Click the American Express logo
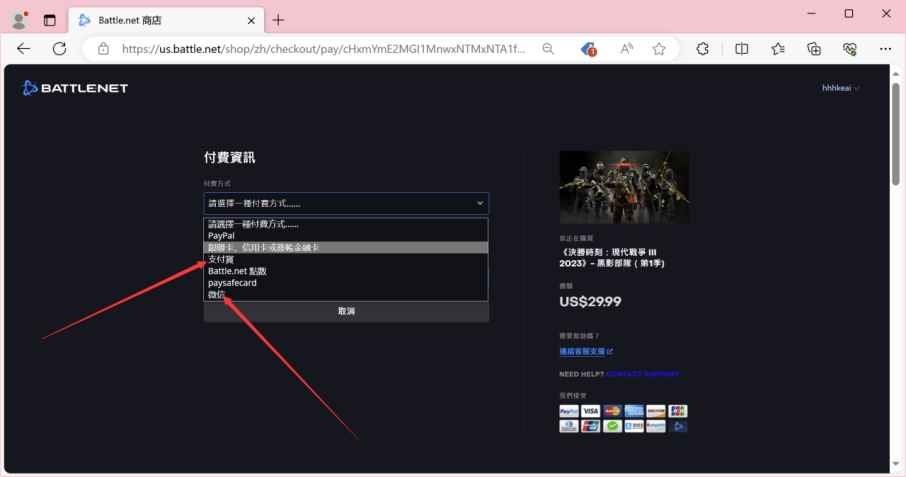The width and height of the screenshot is (906, 477). [x=634, y=411]
